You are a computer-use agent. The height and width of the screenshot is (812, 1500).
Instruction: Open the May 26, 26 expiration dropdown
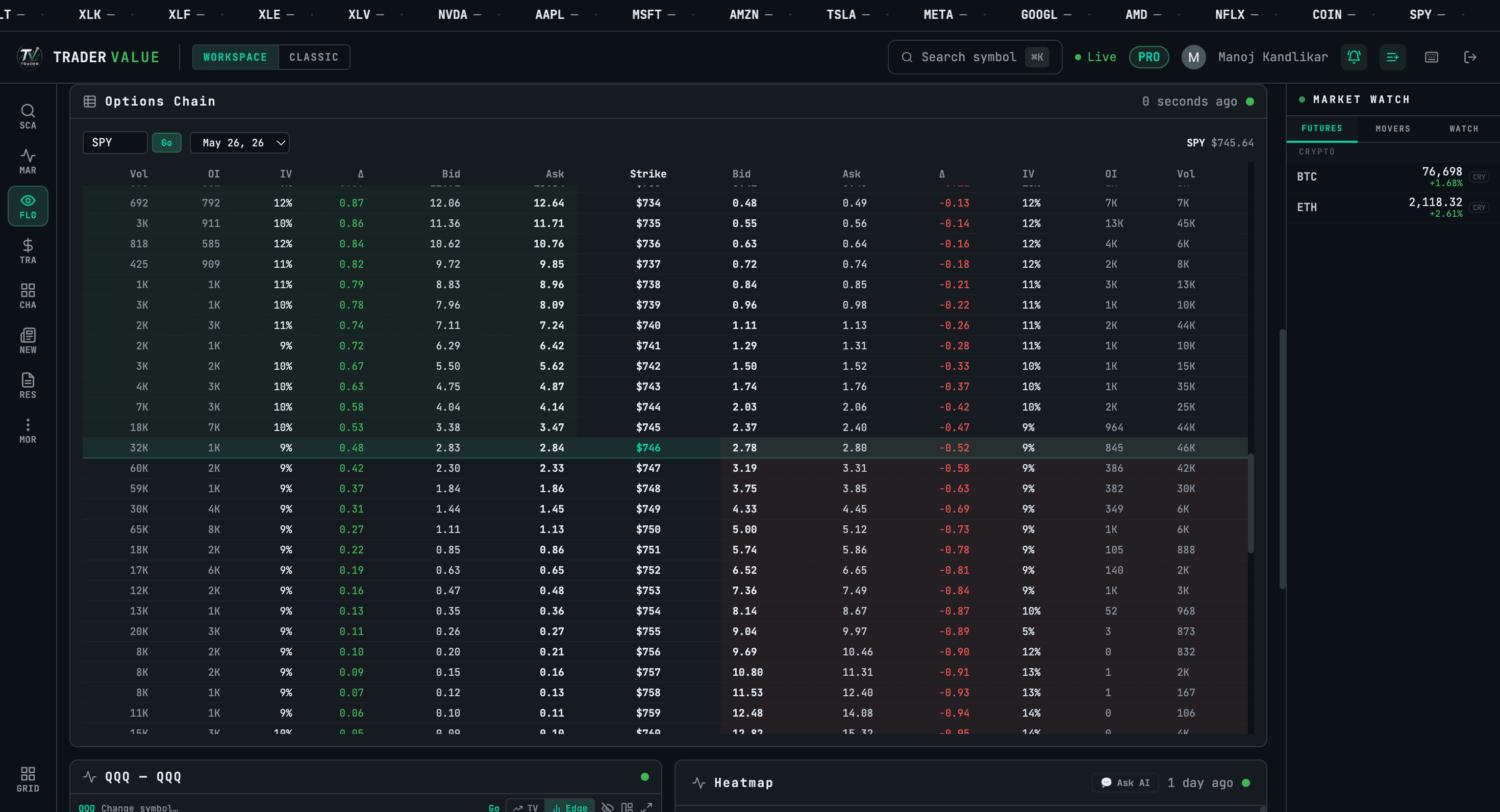click(240, 143)
